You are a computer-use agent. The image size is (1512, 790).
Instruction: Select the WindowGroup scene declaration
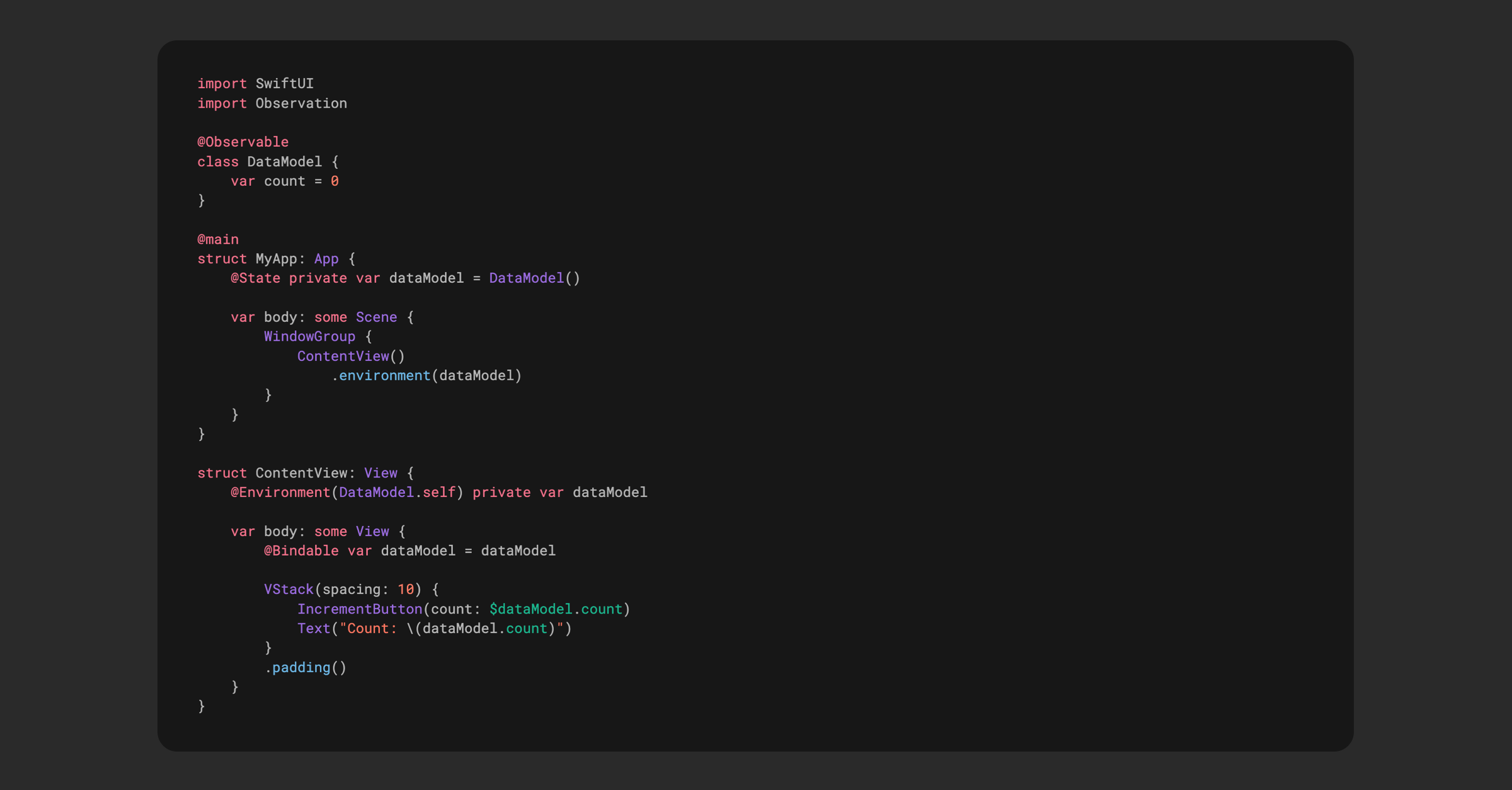(310, 336)
